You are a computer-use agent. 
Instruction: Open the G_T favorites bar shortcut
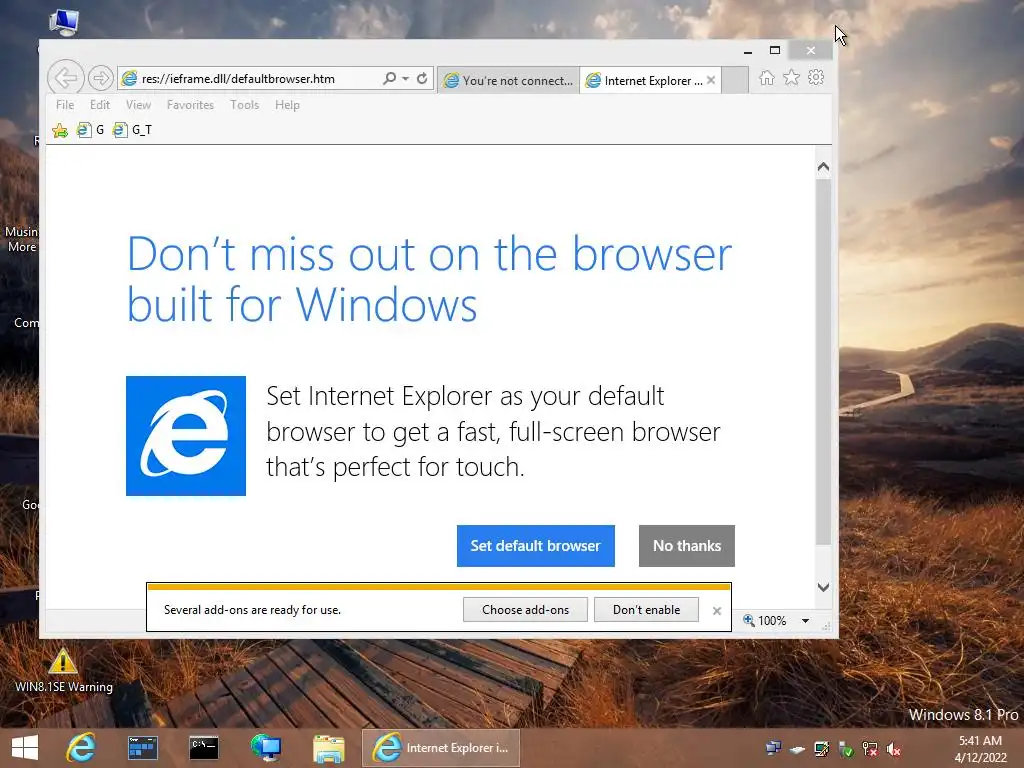pyautogui.click(x=133, y=130)
